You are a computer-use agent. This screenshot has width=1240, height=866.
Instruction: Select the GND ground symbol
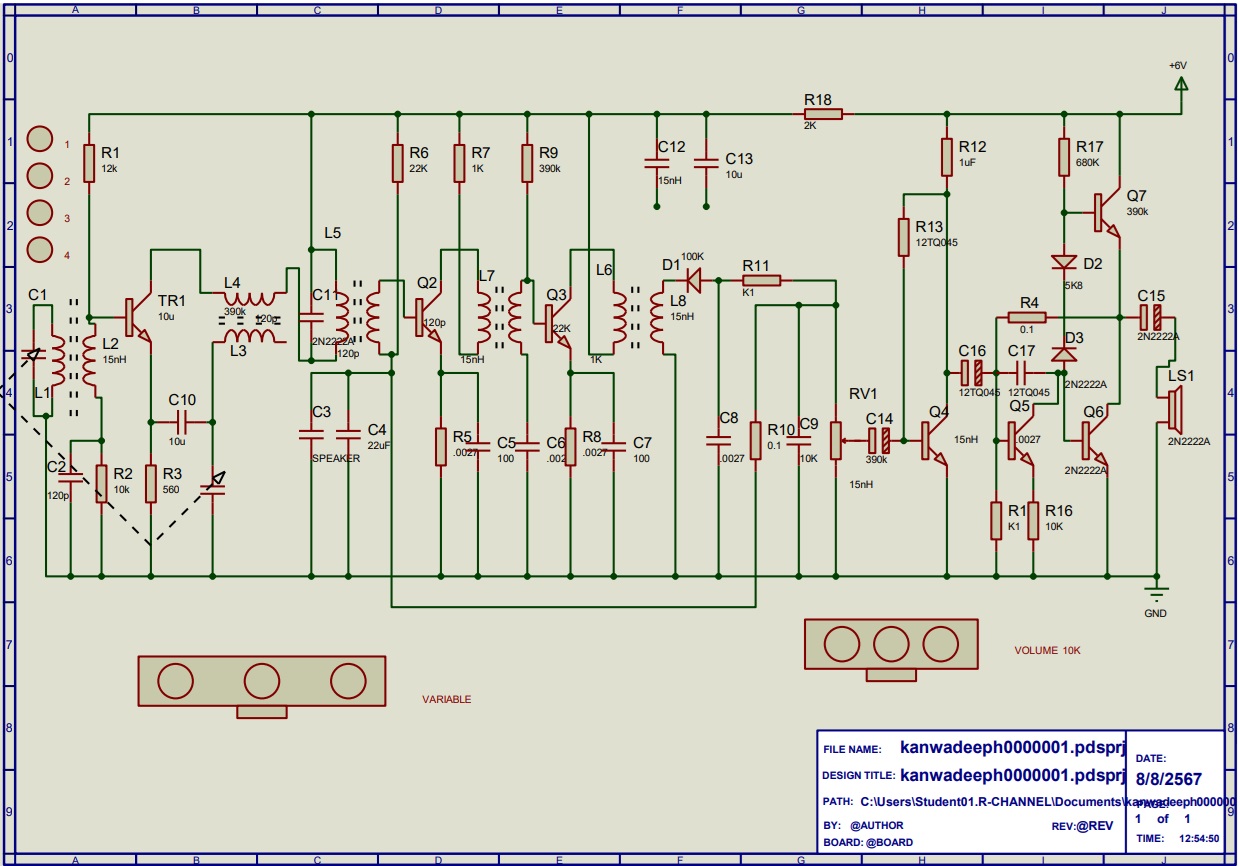[x=1157, y=591]
